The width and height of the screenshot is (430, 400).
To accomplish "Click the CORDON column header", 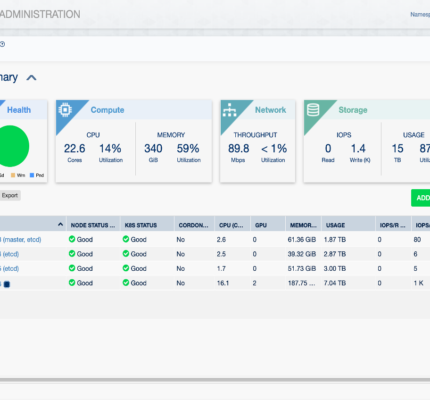I will (x=193, y=225).
